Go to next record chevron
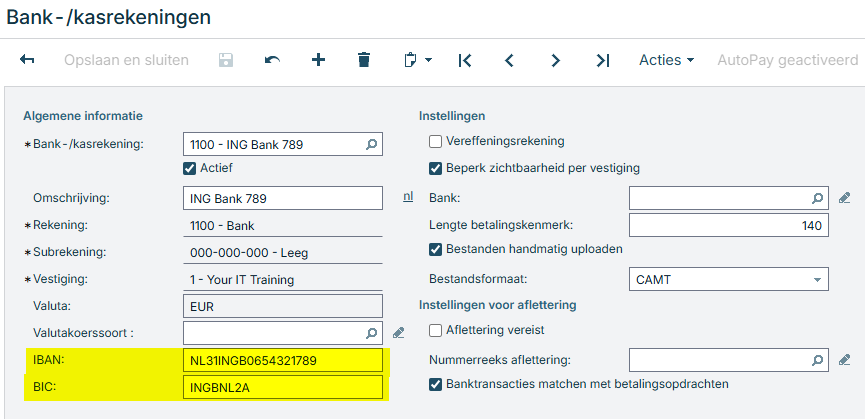The image size is (865, 419). tap(556, 60)
